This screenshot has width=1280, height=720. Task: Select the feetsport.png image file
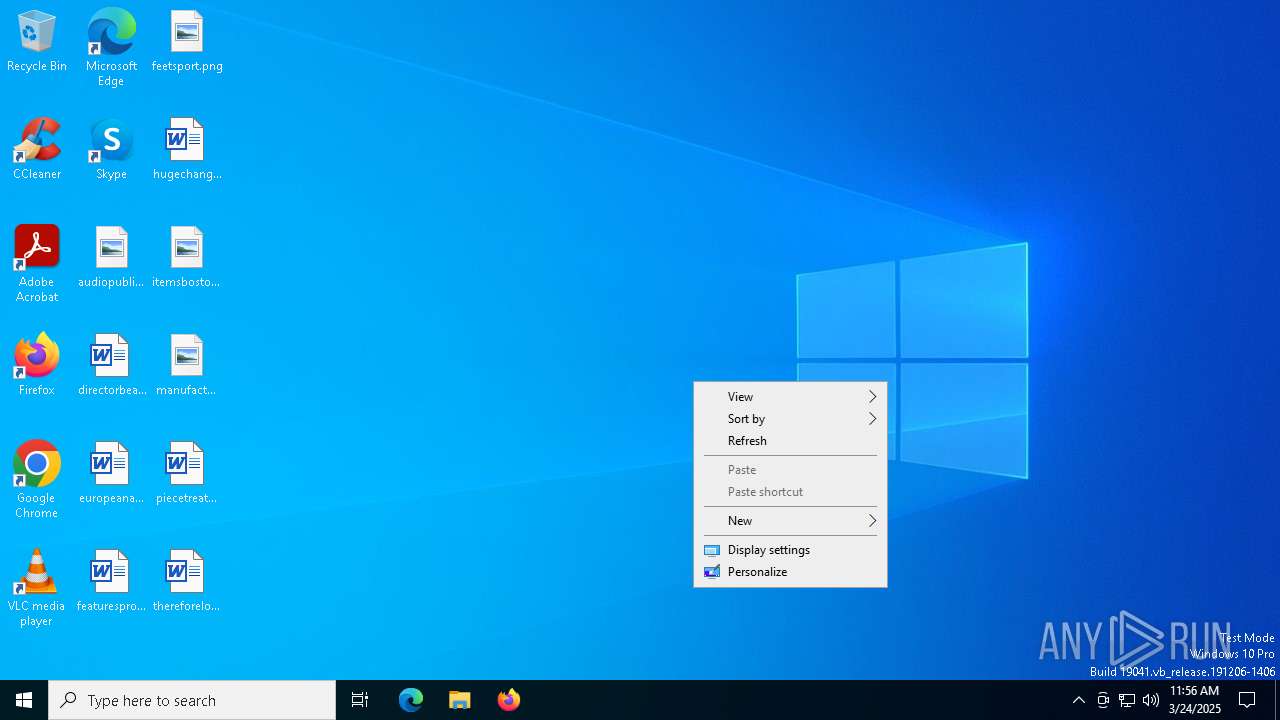[187, 42]
